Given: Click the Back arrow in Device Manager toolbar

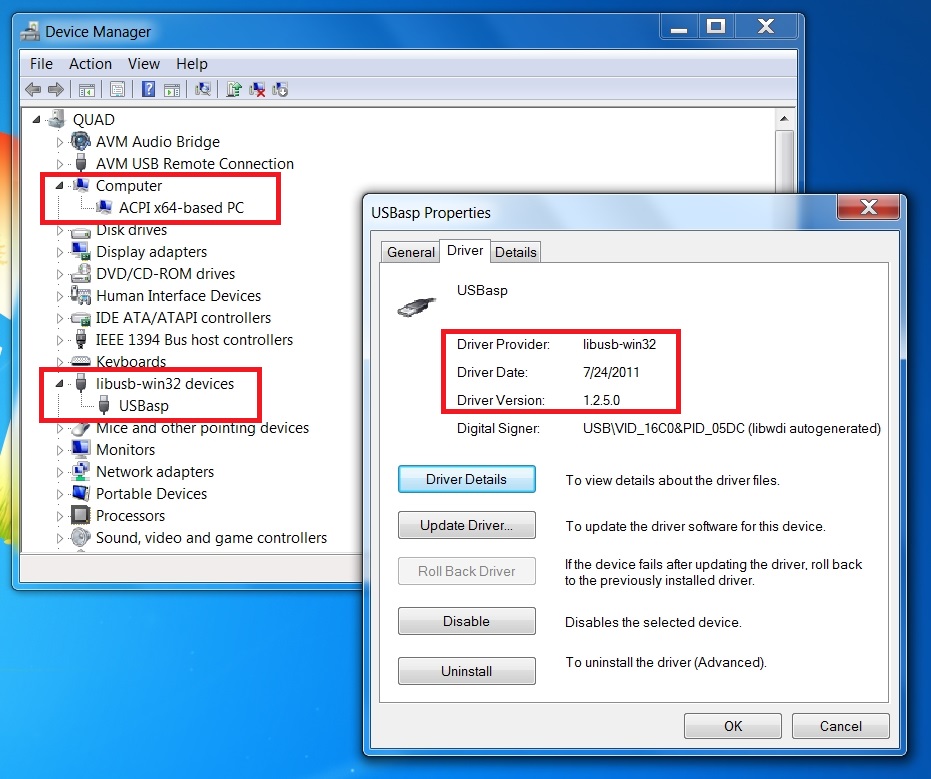Looking at the screenshot, I should point(33,90).
